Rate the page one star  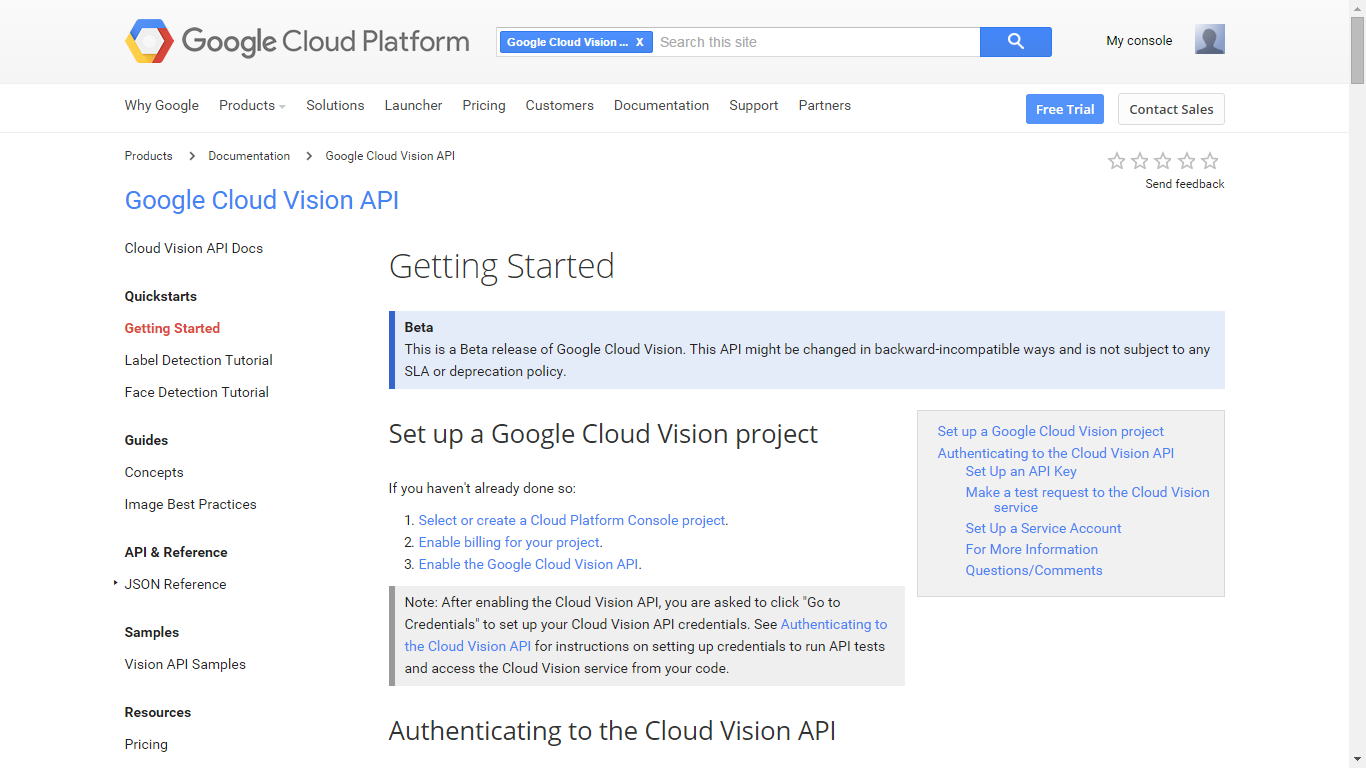[x=1117, y=161]
